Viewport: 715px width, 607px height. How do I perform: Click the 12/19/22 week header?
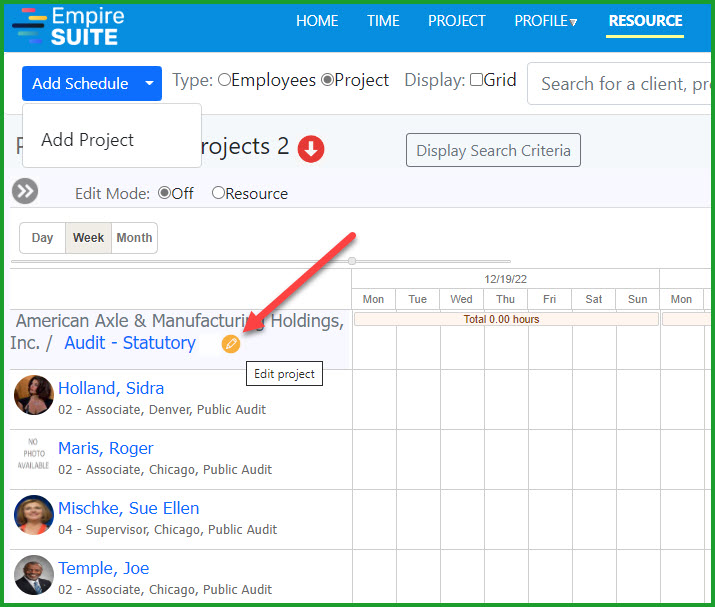coord(506,279)
